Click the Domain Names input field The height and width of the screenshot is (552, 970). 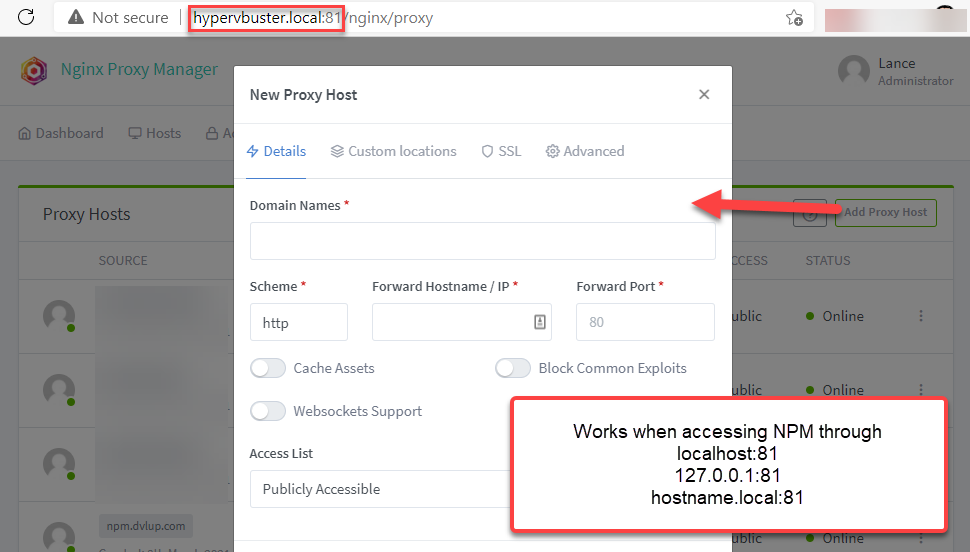pyautogui.click(x=483, y=241)
